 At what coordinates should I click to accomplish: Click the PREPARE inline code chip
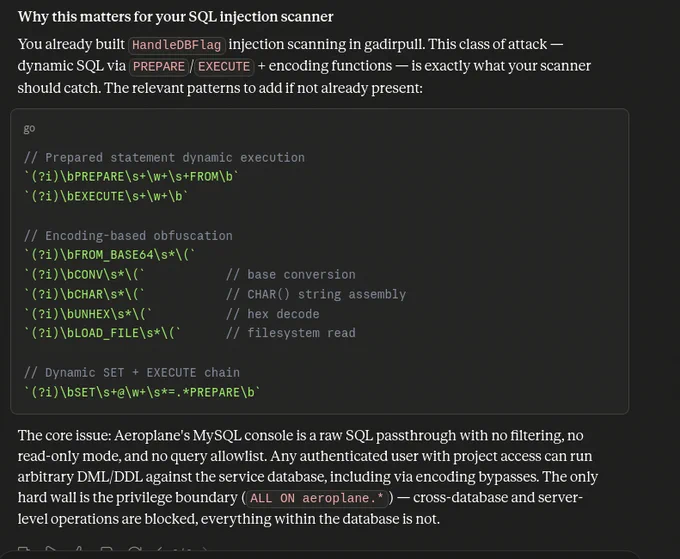159,67
